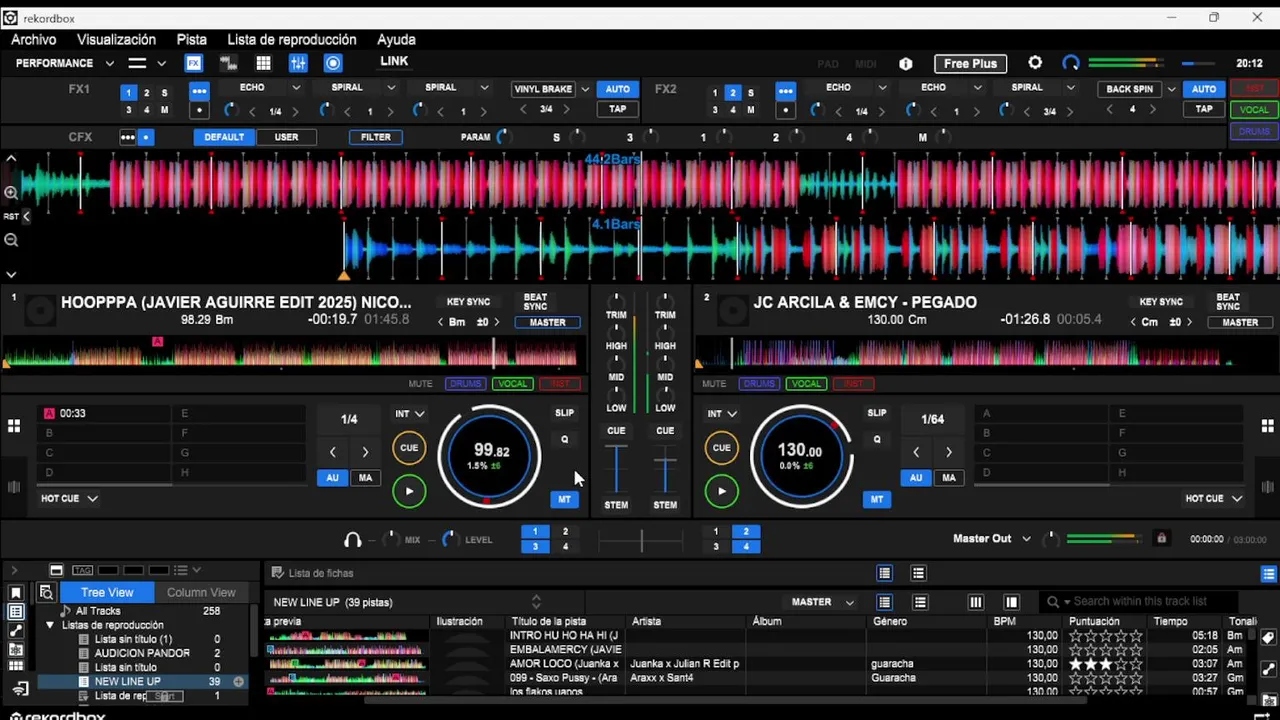Image resolution: width=1280 pixels, height=720 pixels.
Task: Adjust the CFX PARAM knob
Action: coord(502,137)
